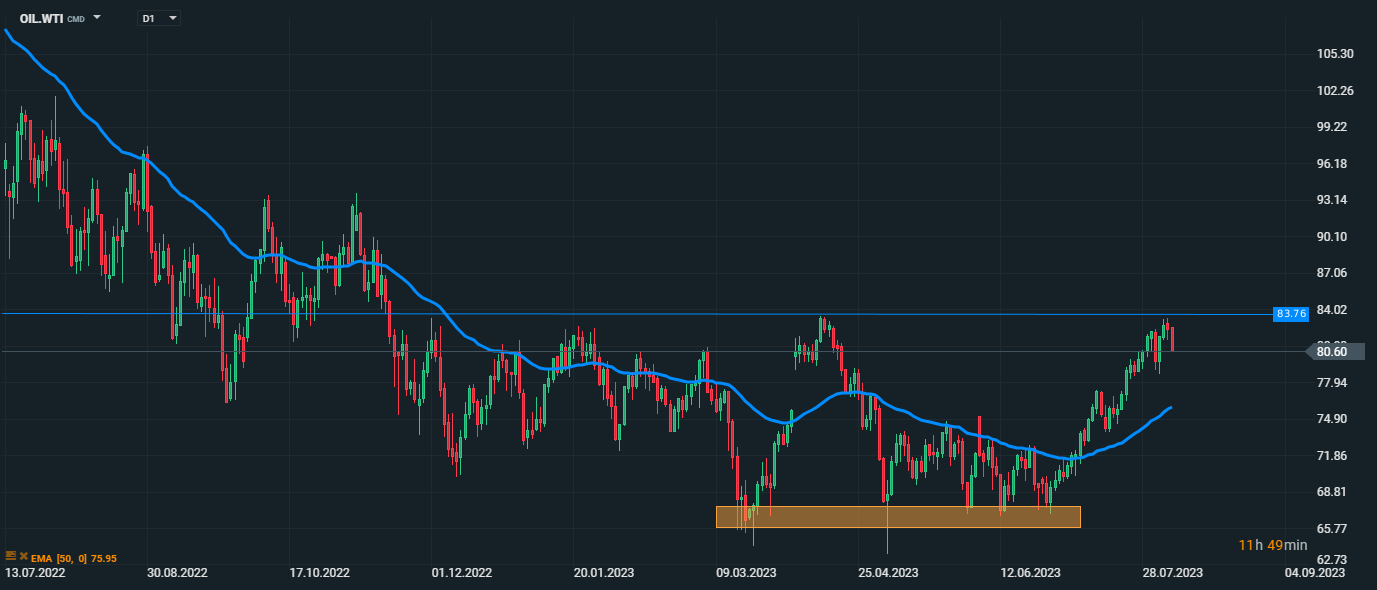
Task: Click the 13.07.2022 date on time axis
Action: (35, 573)
